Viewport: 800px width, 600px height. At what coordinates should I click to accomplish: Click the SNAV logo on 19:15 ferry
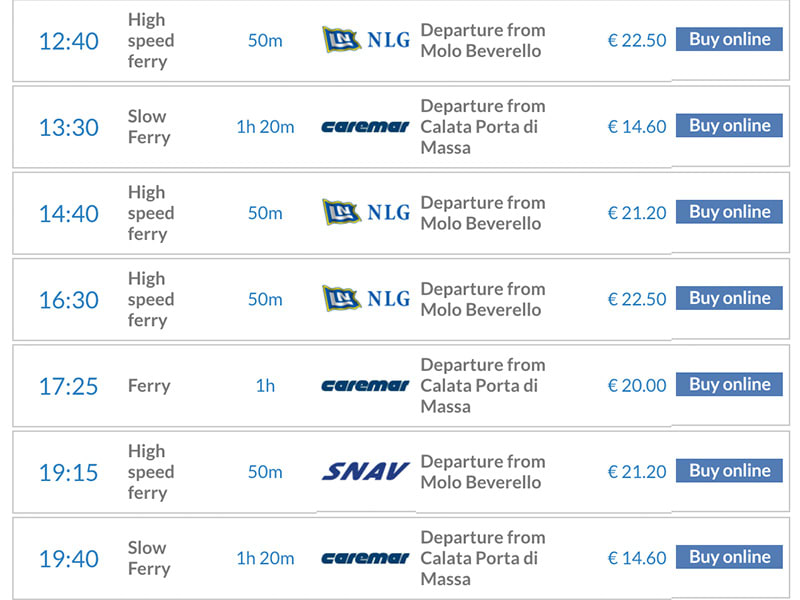365,471
